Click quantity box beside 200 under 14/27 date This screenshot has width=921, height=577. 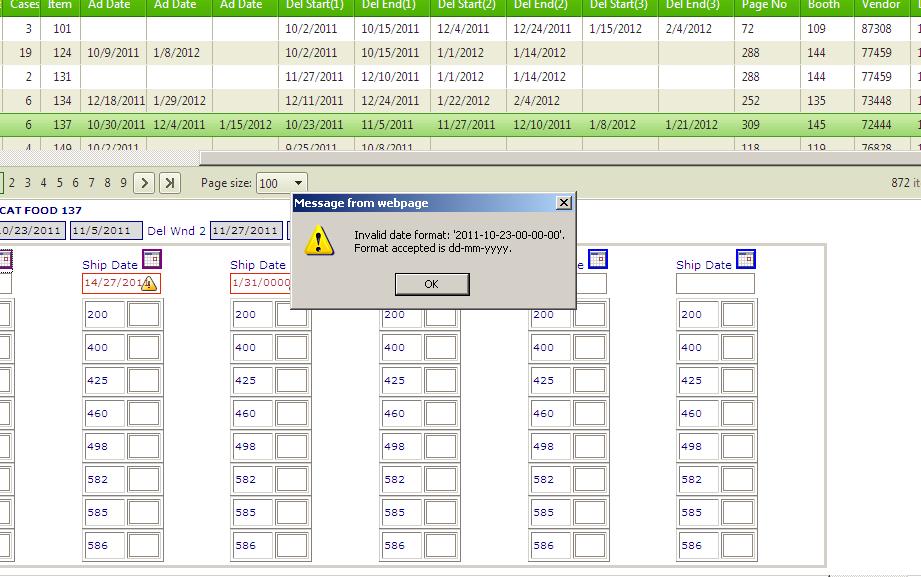pos(144,314)
